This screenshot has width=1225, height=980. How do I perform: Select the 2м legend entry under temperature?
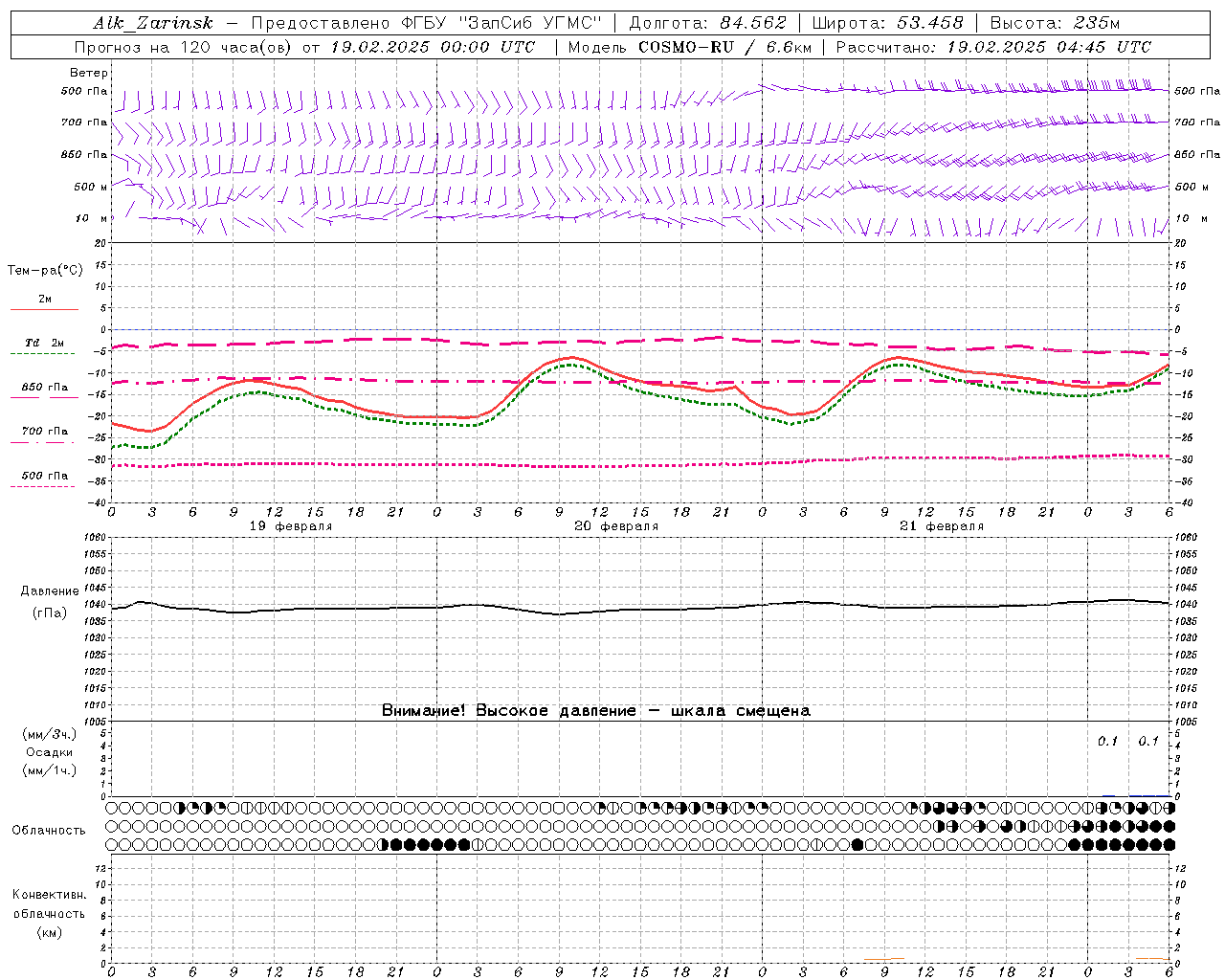pyautogui.click(x=45, y=300)
